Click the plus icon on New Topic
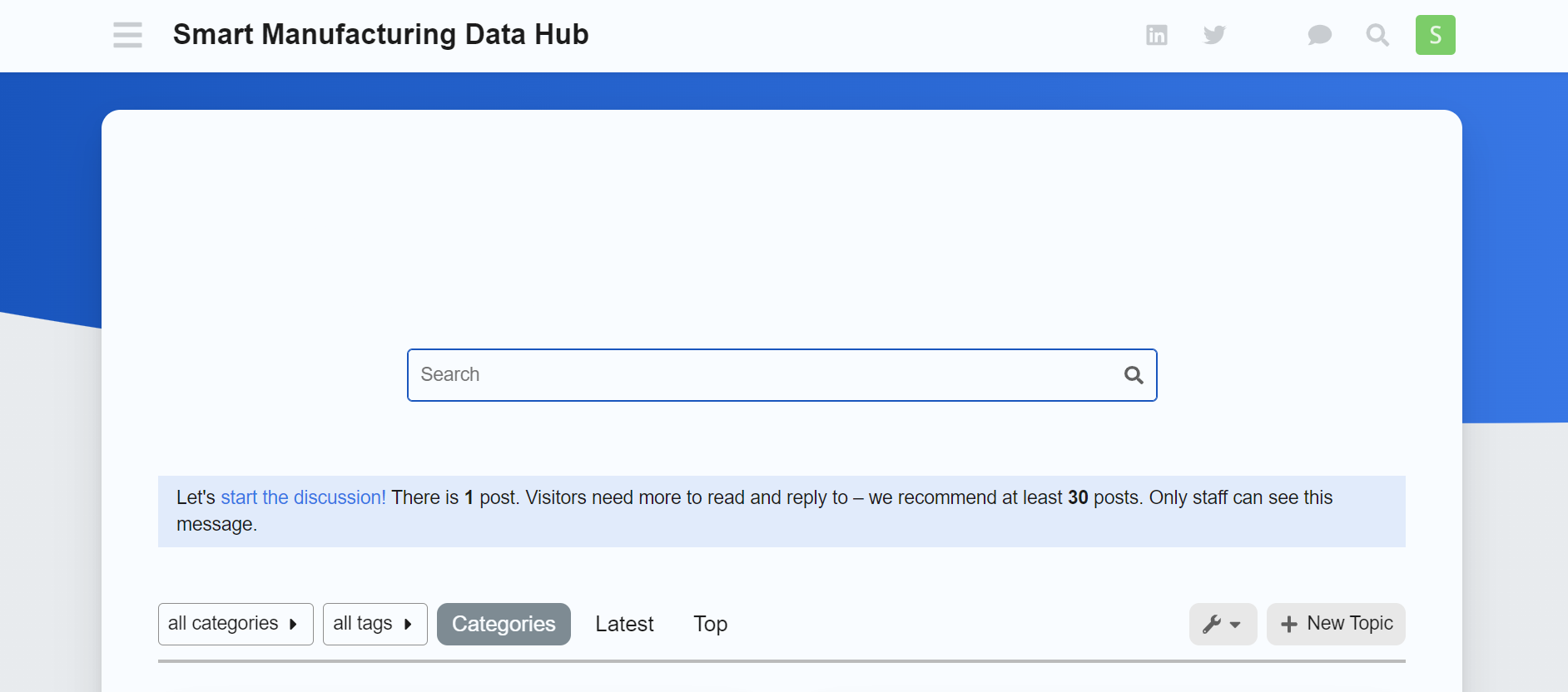 (x=1289, y=625)
